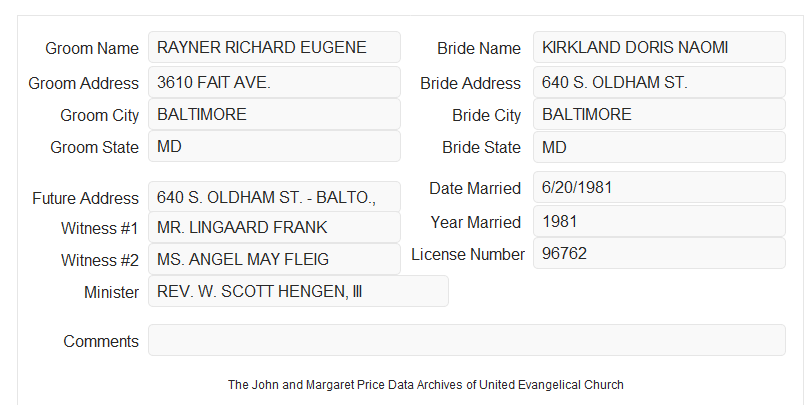805x405 pixels.
Task: Click the Groom Name field
Action: [274, 47]
